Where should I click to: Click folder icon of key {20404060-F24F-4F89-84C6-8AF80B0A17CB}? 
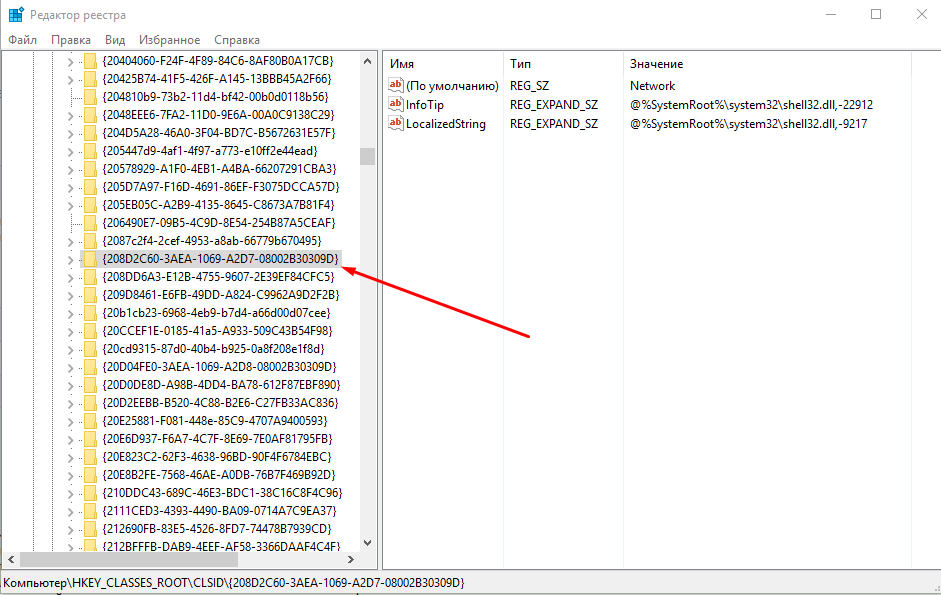pyautogui.click(x=90, y=61)
